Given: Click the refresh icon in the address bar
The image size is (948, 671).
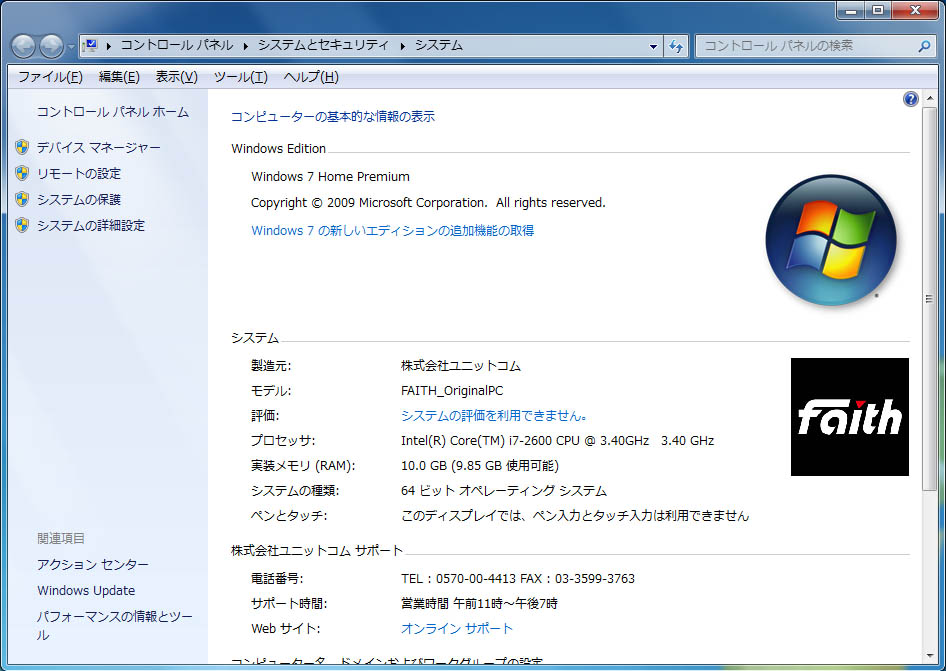Looking at the screenshot, I should 676,45.
